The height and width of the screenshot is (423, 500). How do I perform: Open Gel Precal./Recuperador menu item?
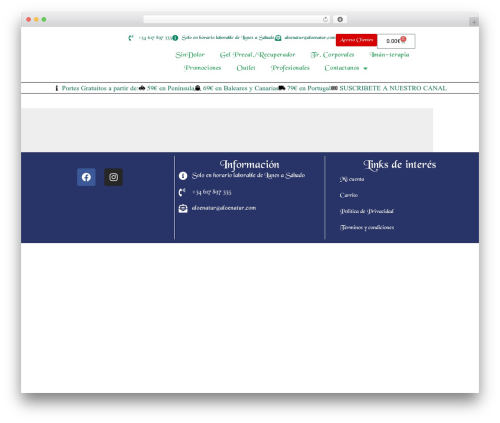(x=257, y=55)
